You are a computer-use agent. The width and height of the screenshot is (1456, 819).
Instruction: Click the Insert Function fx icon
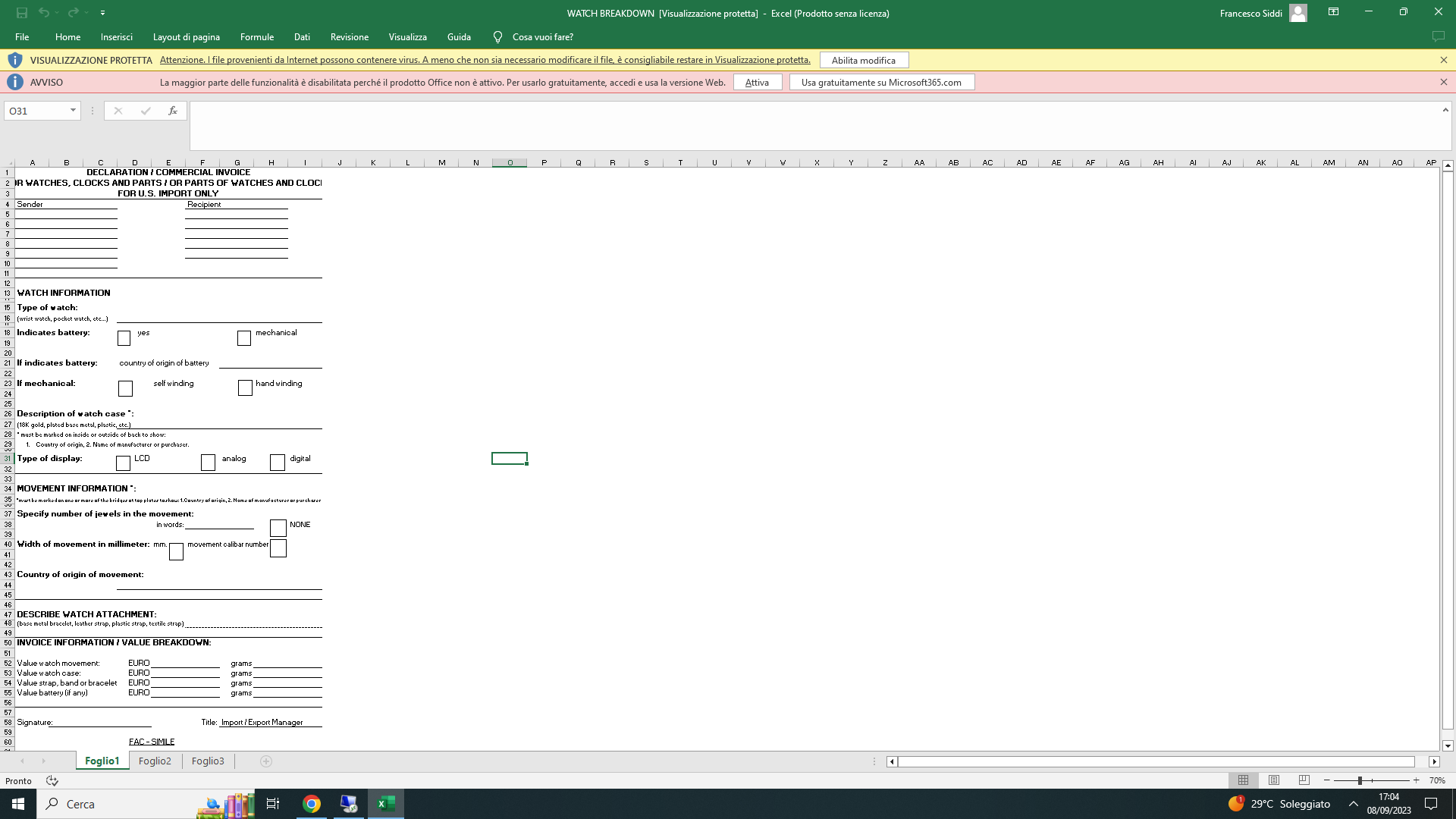pyautogui.click(x=173, y=111)
